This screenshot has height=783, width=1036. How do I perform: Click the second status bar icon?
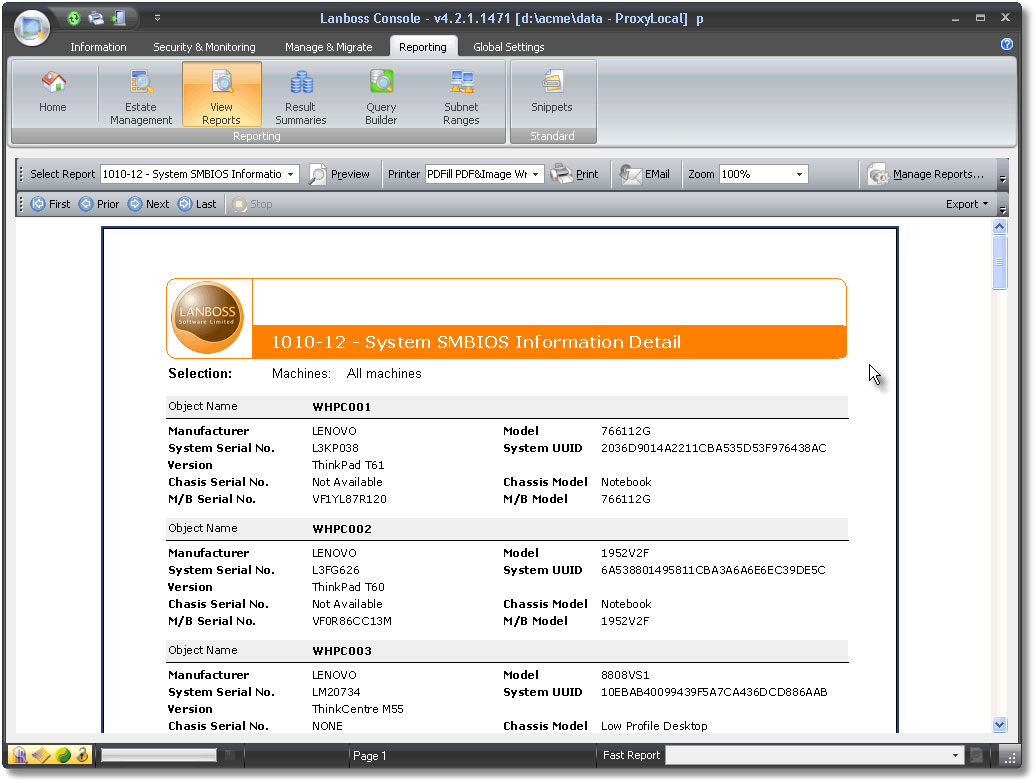(41, 755)
